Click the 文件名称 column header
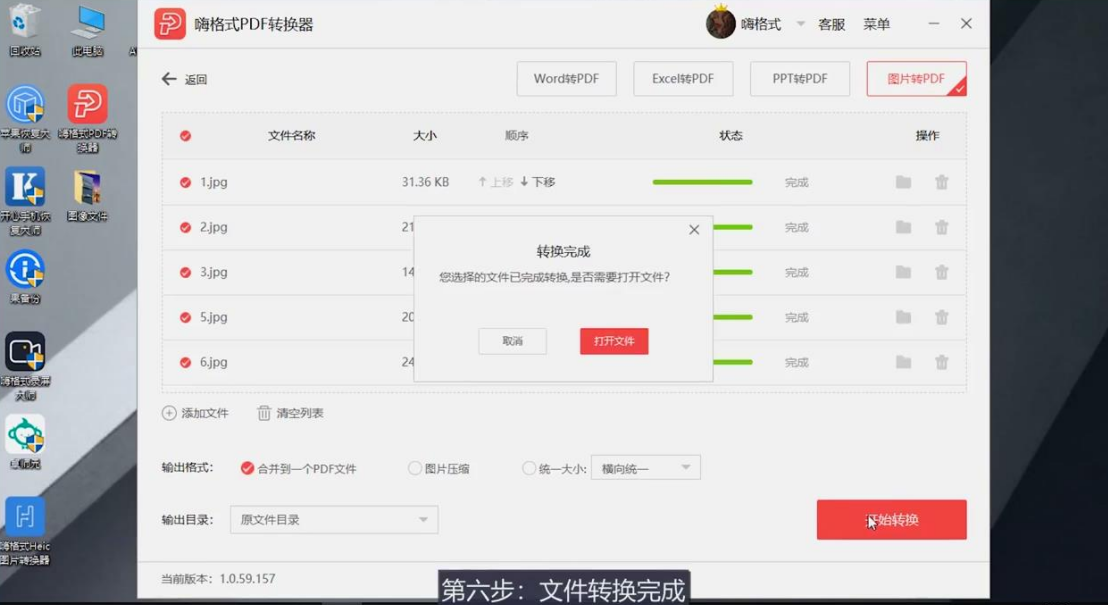Screen dimensions: 1108x605 pyautogui.click(x=292, y=136)
